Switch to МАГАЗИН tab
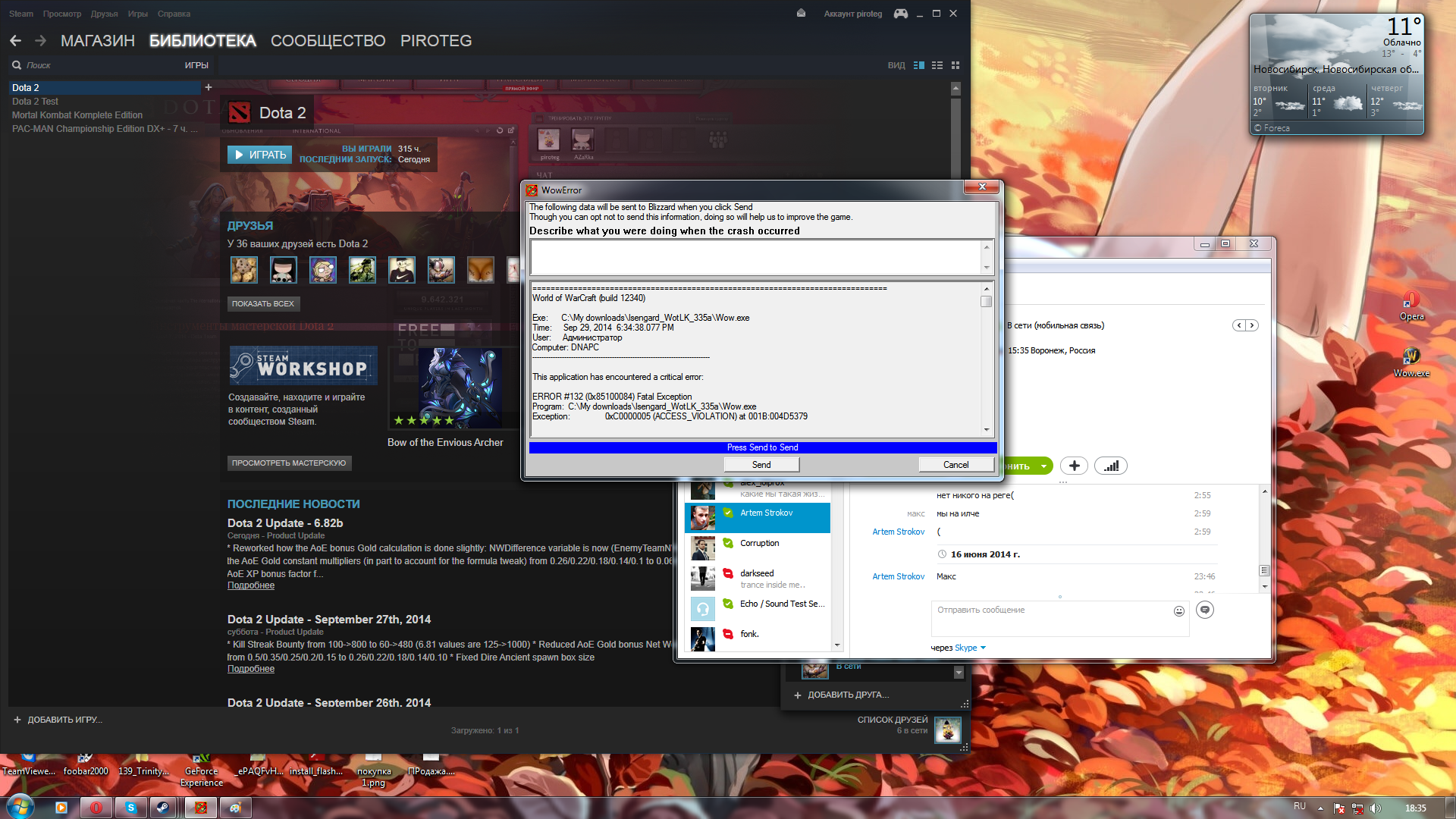The width and height of the screenshot is (1456, 819). (x=98, y=41)
